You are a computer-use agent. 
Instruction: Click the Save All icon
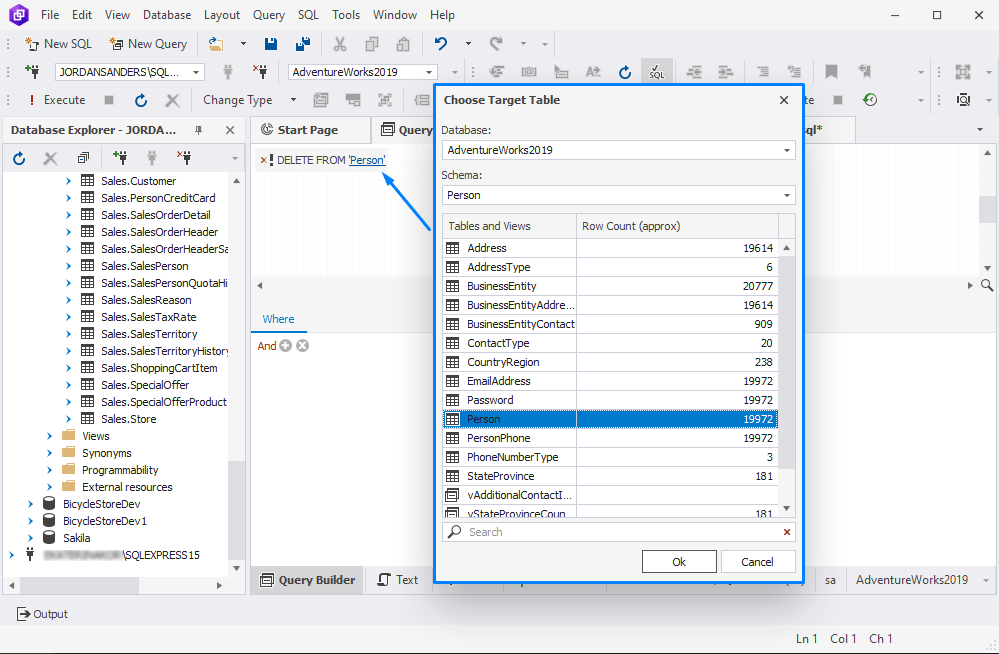303,44
